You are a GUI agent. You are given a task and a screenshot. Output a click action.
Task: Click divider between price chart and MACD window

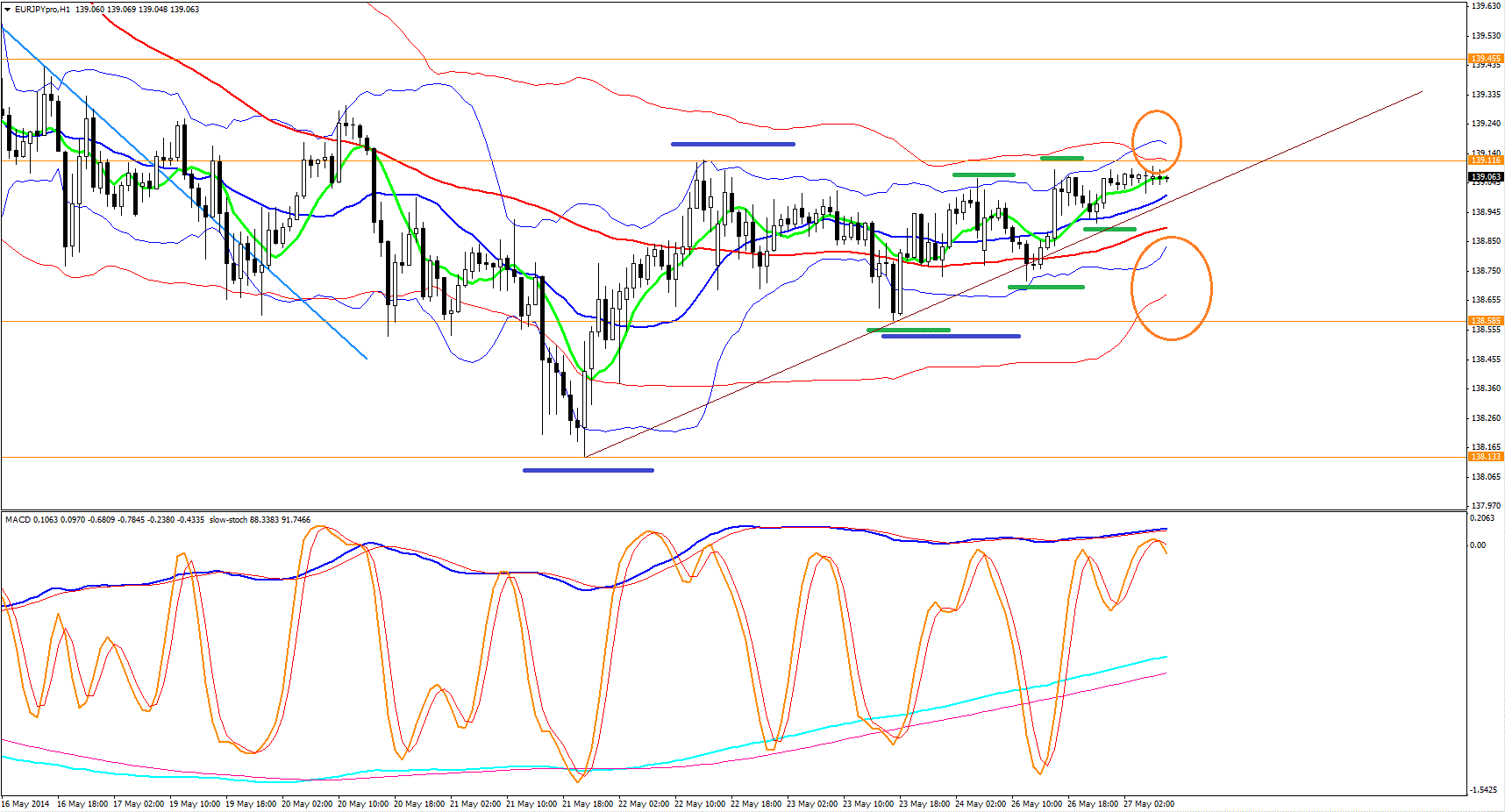click(702, 510)
